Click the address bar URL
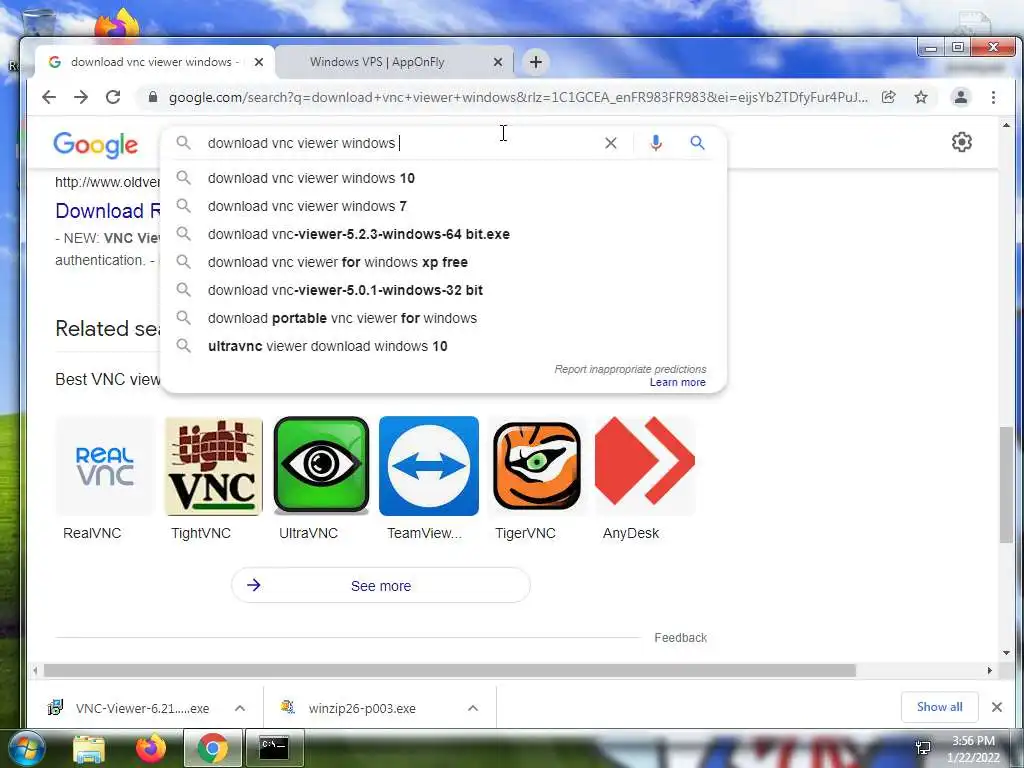This screenshot has width=1024, height=768. tap(519, 97)
